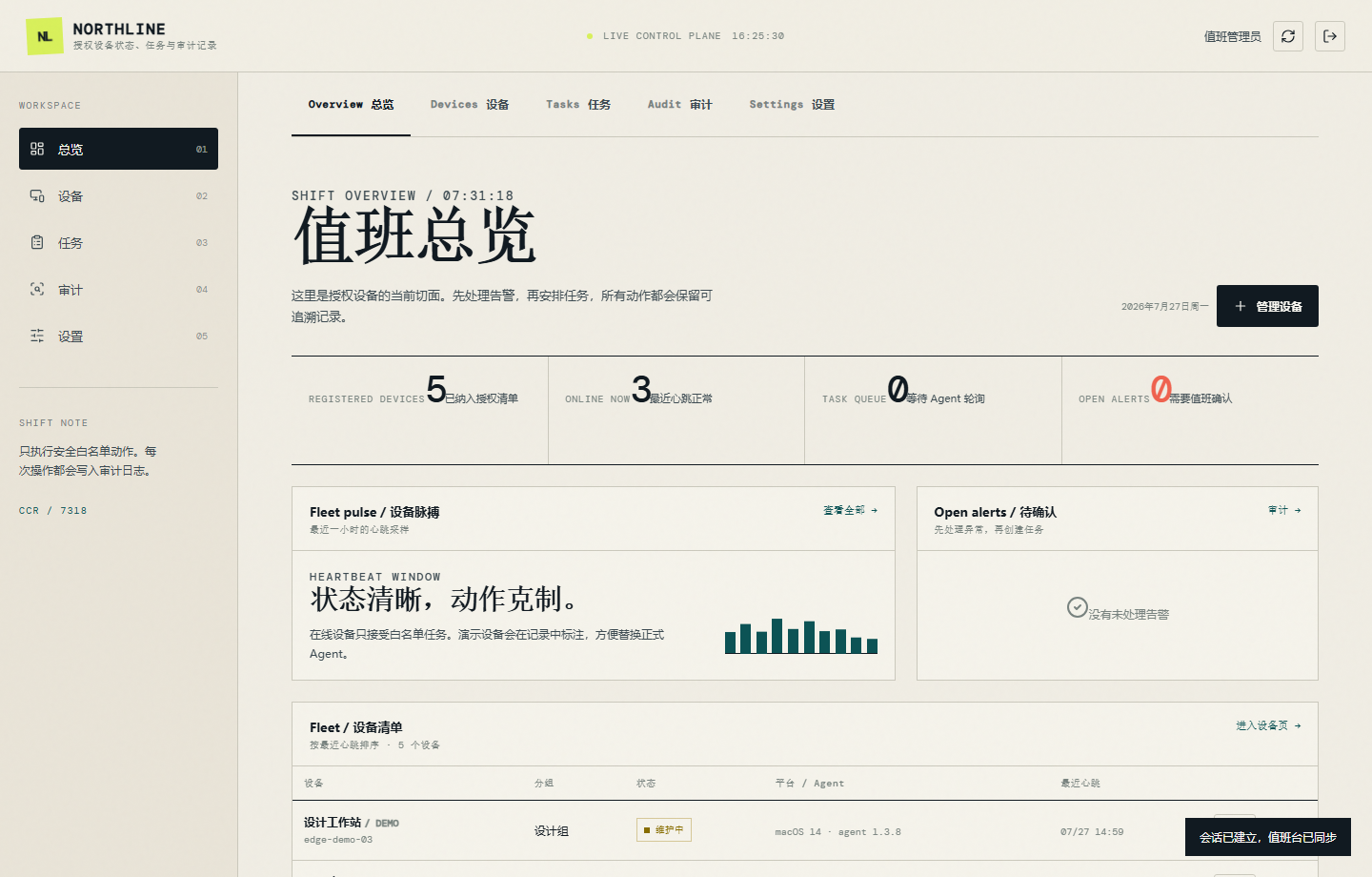
Task: Click the sidebar 设置 sliders icon
Action: [x=37, y=336]
